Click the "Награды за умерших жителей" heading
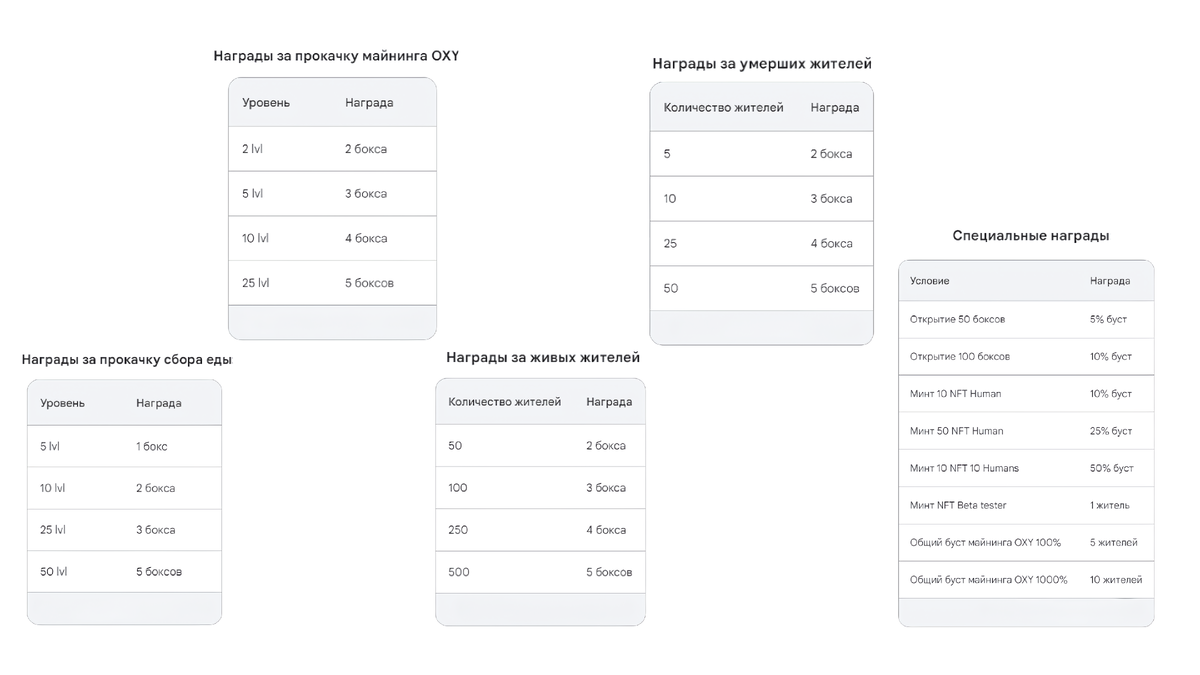Screen dimensions: 1200x675 (762, 64)
